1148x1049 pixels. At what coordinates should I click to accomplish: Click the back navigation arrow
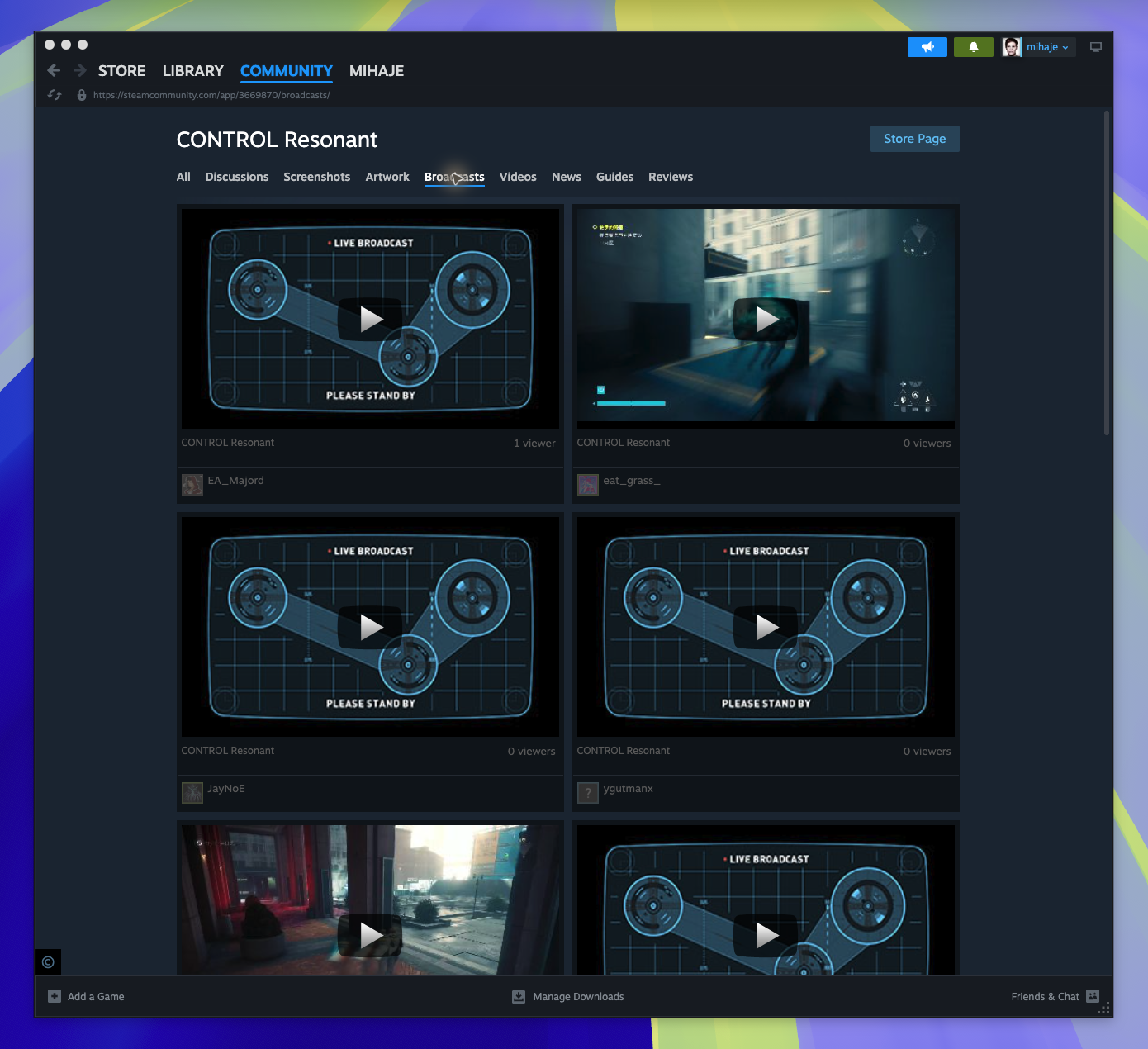(x=54, y=70)
